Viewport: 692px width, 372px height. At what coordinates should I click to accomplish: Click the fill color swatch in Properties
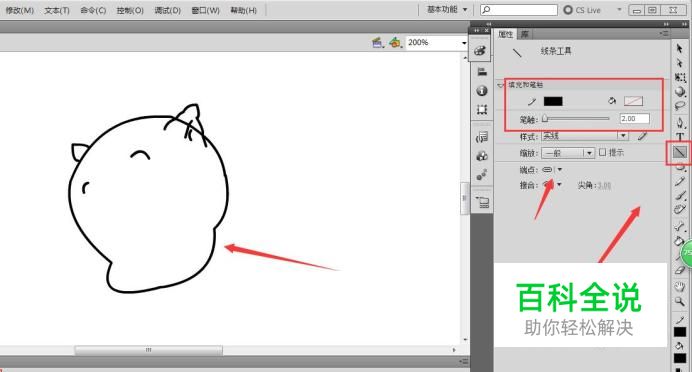tap(633, 101)
